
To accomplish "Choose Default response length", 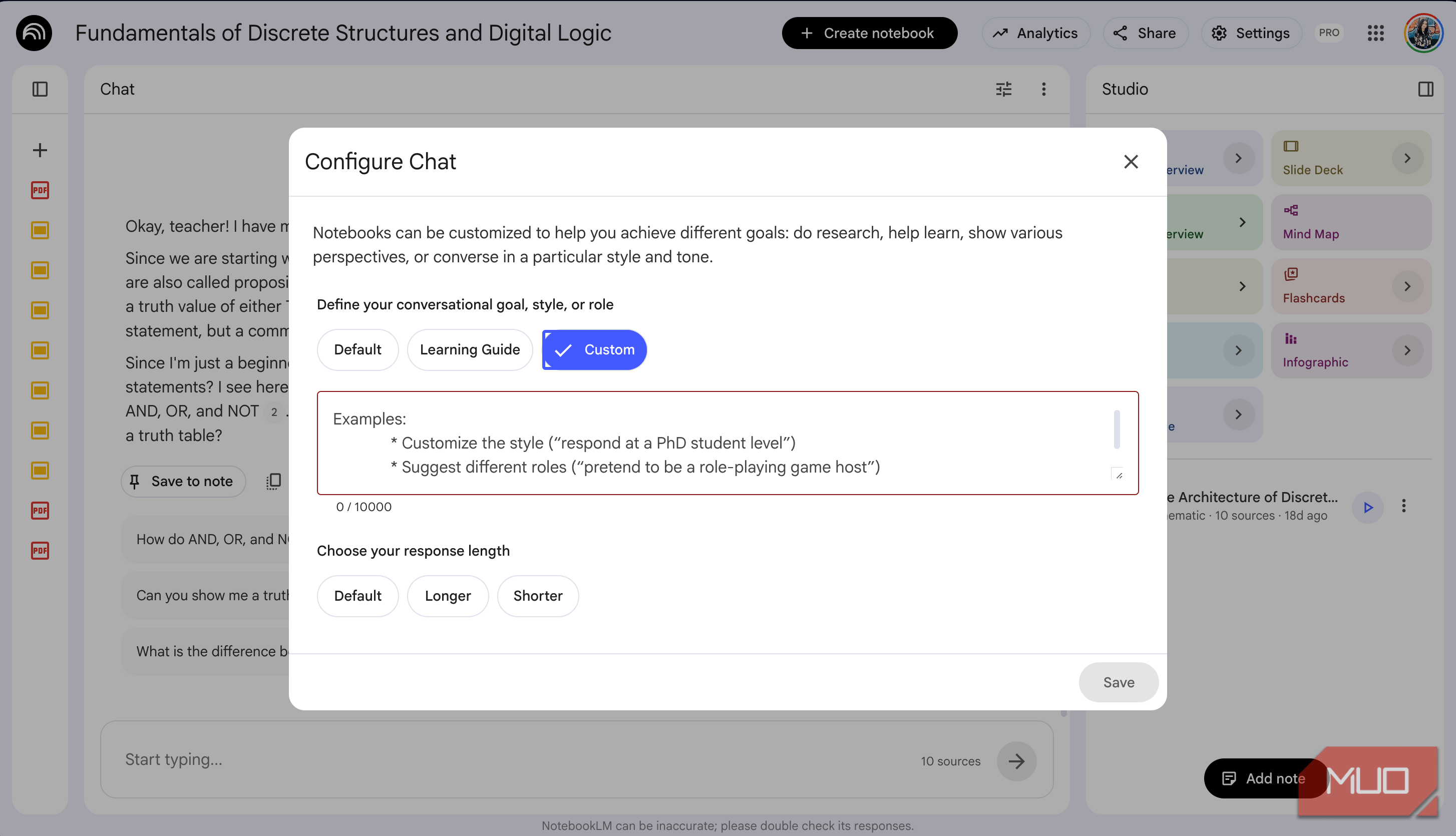I will click(x=357, y=596).
